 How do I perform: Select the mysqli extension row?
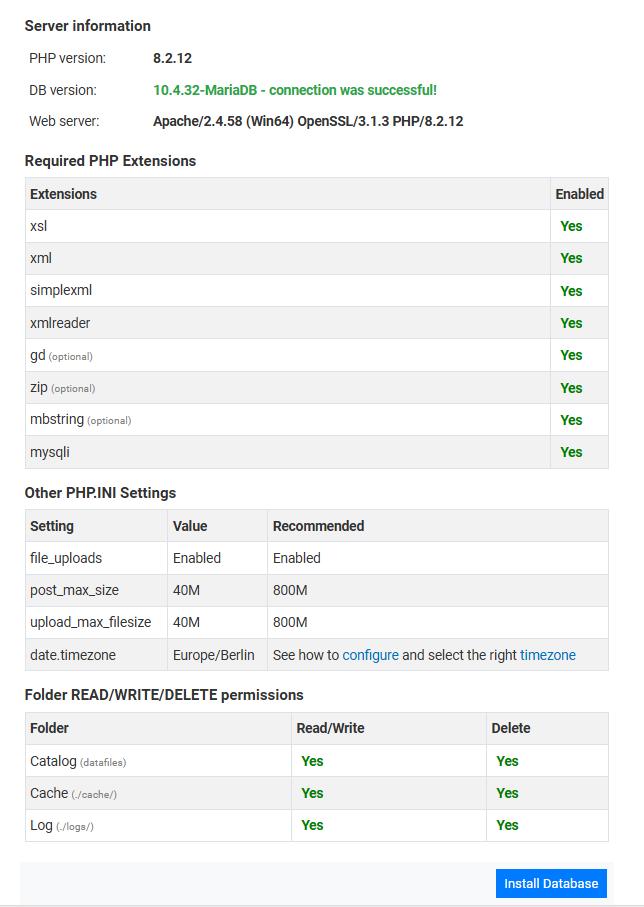50,452
